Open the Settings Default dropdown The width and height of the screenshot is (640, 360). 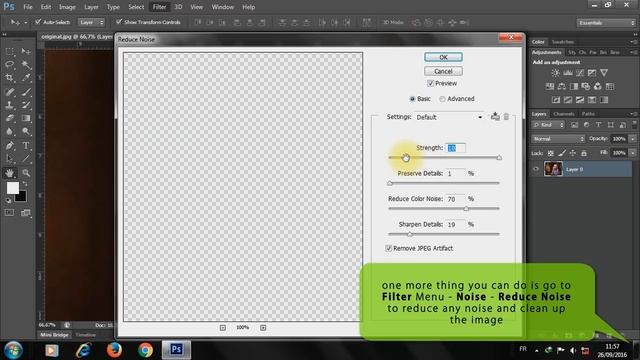(x=449, y=117)
